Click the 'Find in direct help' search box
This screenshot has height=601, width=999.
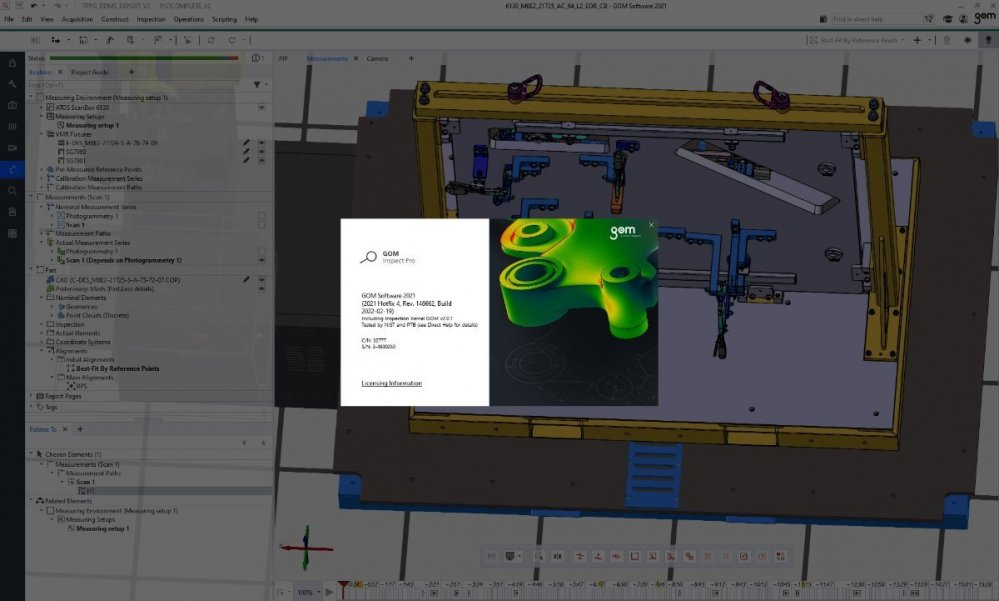click(x=877, y=19)
